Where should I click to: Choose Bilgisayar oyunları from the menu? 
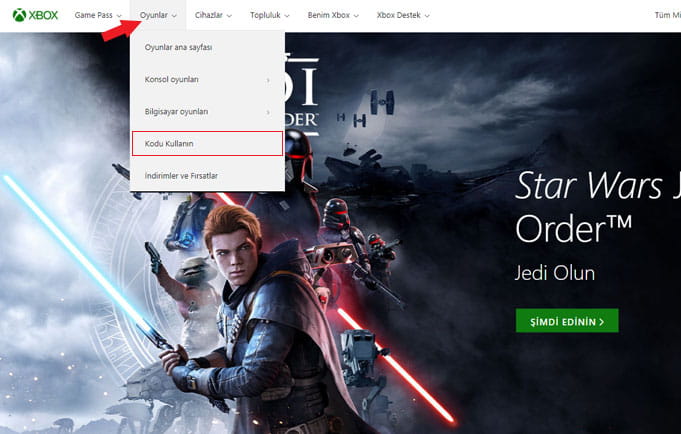[176, 112]
